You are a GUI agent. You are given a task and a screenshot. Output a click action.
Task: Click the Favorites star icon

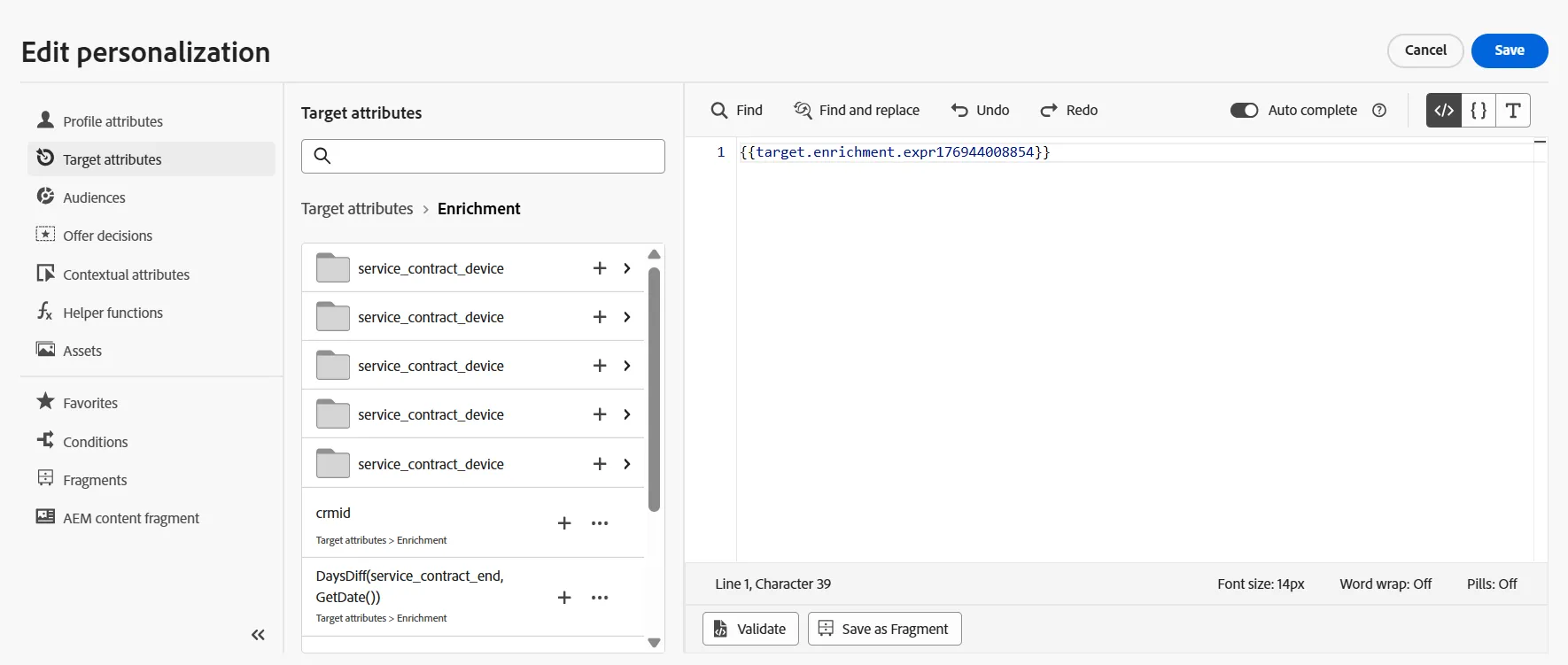pyautogui.click(x=45, y=402)
